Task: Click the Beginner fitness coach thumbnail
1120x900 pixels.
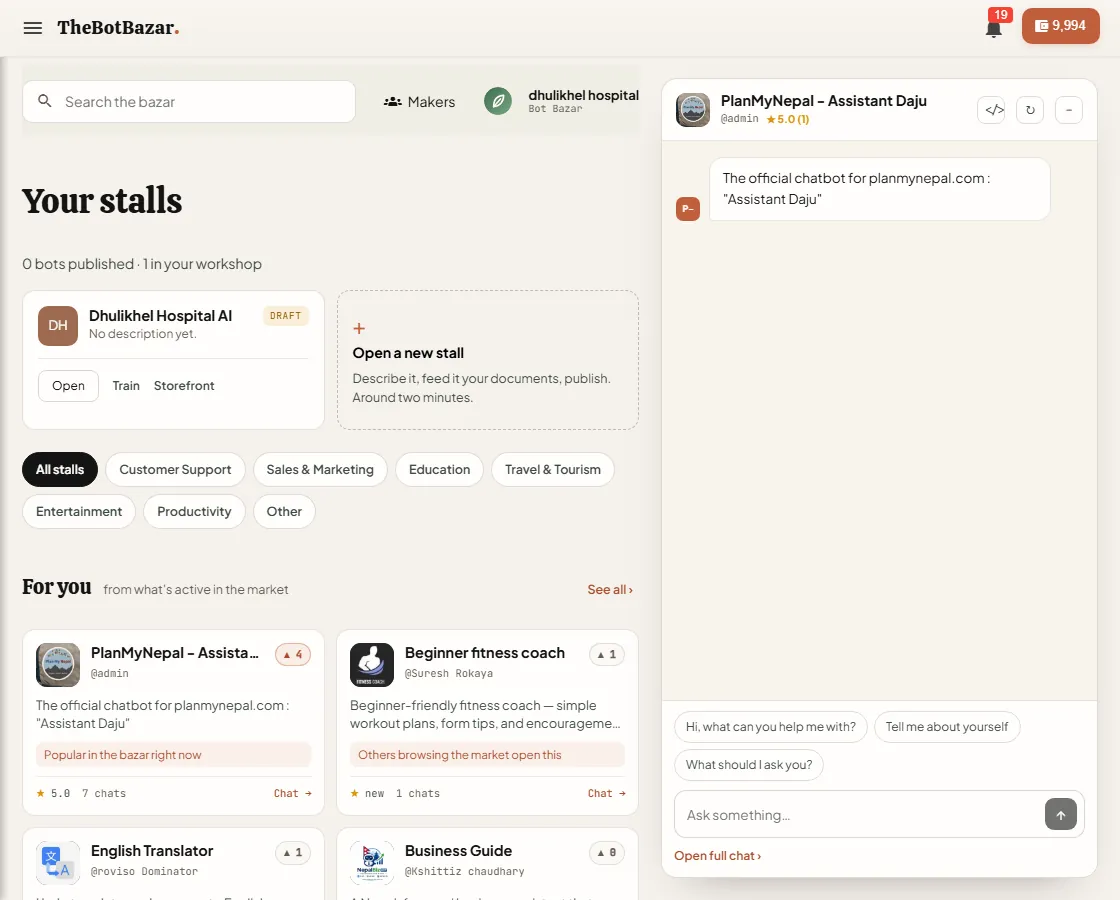Action: click(x=372, y=665)
